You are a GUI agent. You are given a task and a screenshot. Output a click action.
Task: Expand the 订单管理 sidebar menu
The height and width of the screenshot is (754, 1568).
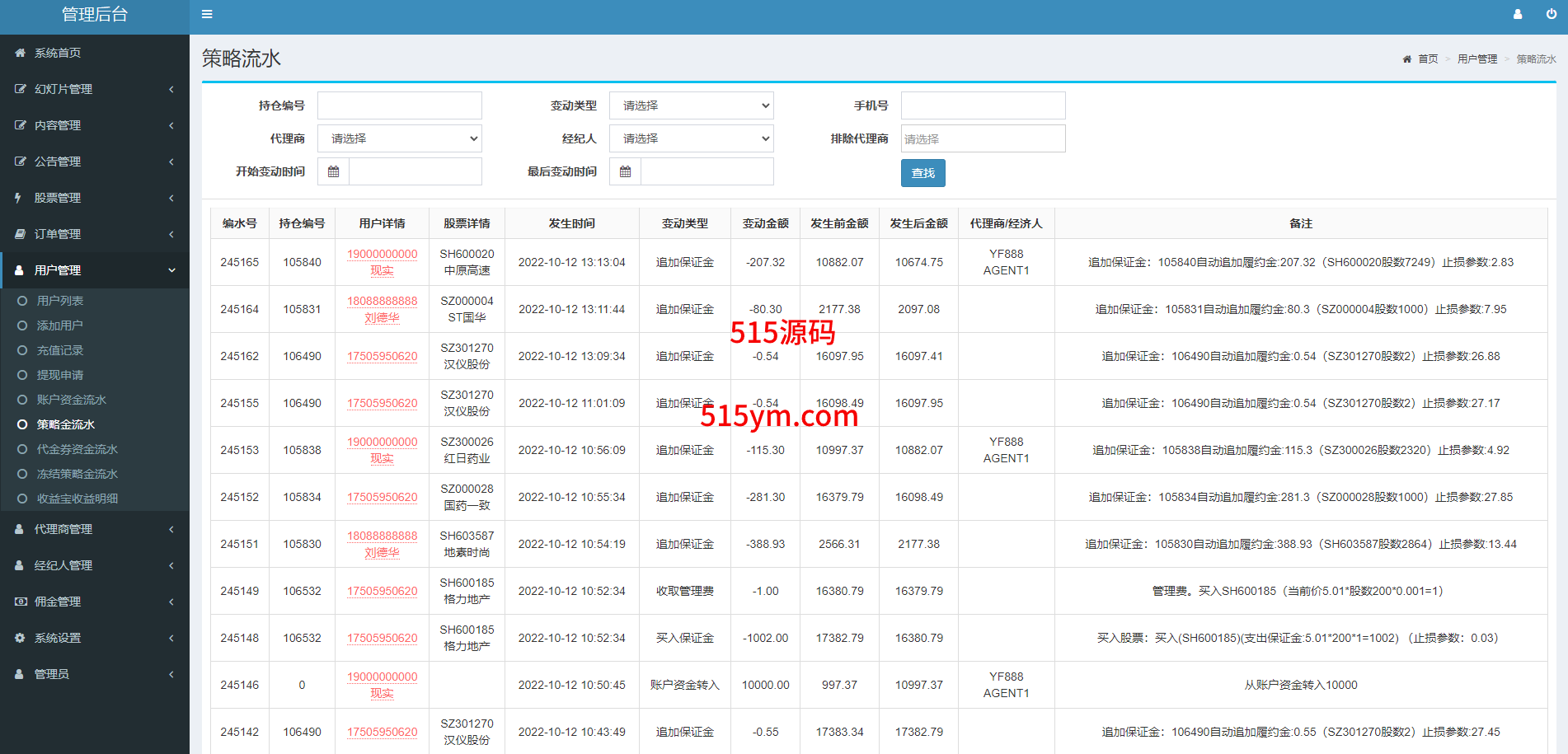(x=94, y=234)
